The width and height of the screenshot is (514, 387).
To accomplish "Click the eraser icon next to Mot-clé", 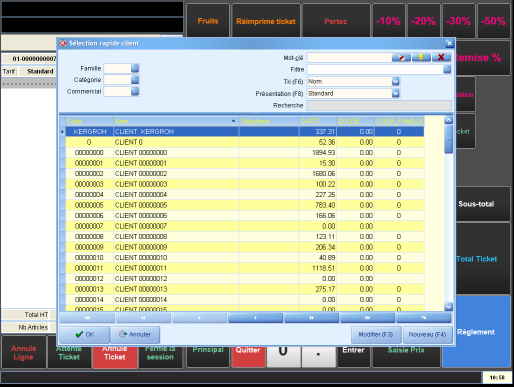I will pos(401,57).
